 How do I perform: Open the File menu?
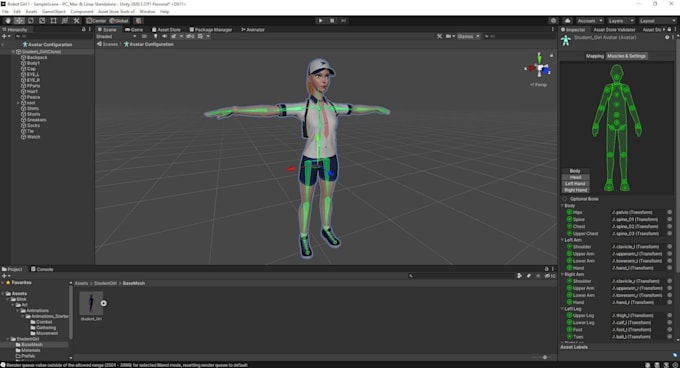(5, 12)
